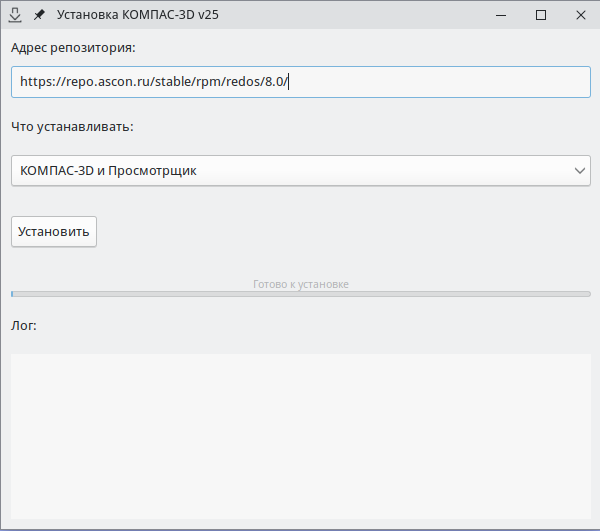
Task: Click the Установить button
Action: tap(54, 232)
